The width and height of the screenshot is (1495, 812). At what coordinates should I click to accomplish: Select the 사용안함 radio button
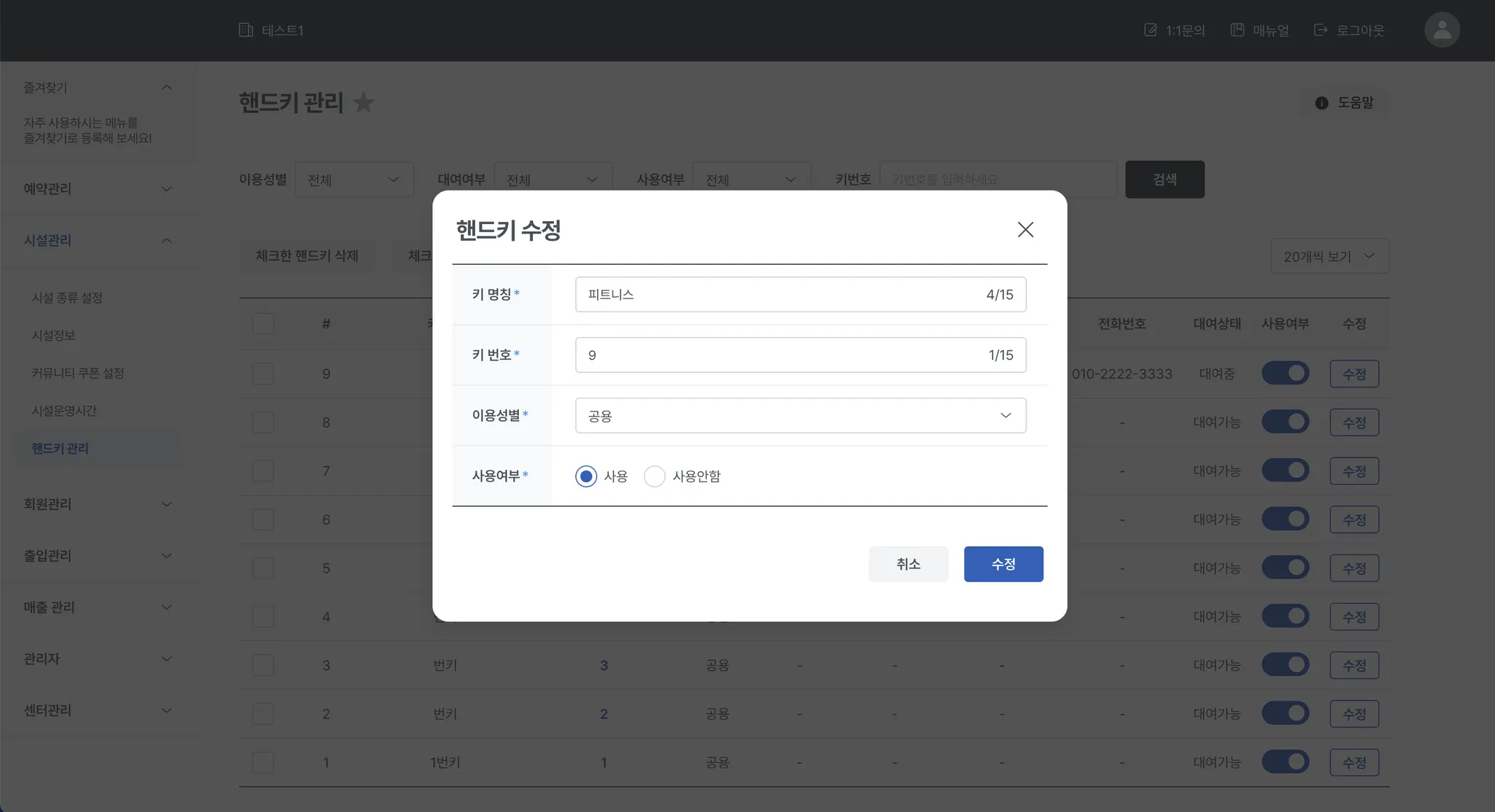click(654, 476)
